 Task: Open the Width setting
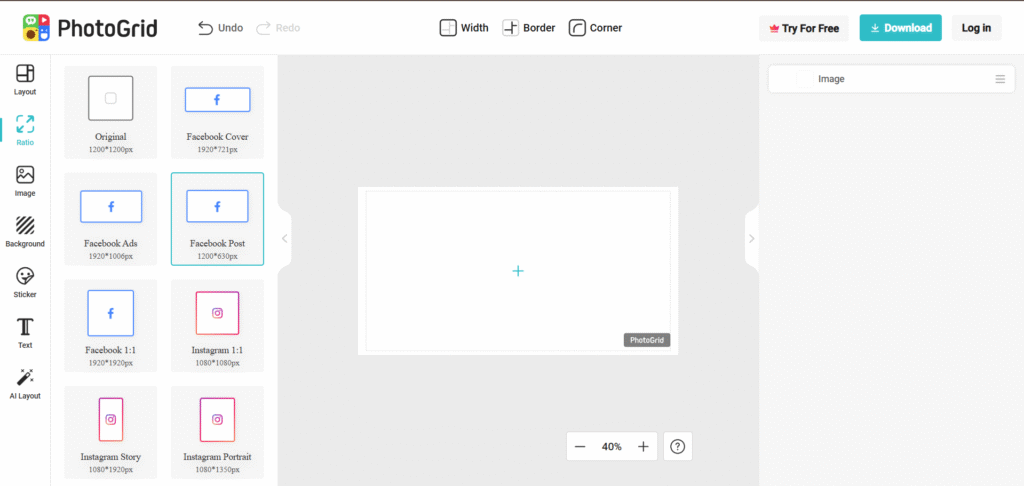(464, 28)
